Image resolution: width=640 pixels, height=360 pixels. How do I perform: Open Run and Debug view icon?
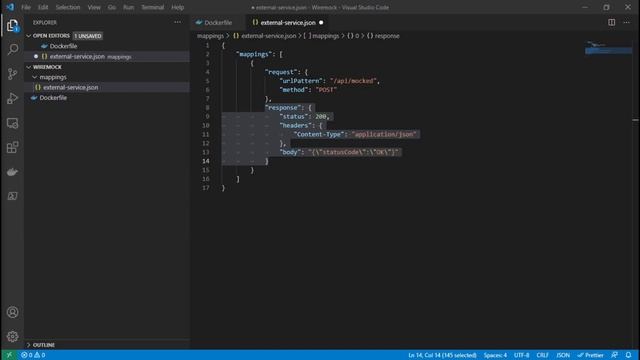coord(13,98)
